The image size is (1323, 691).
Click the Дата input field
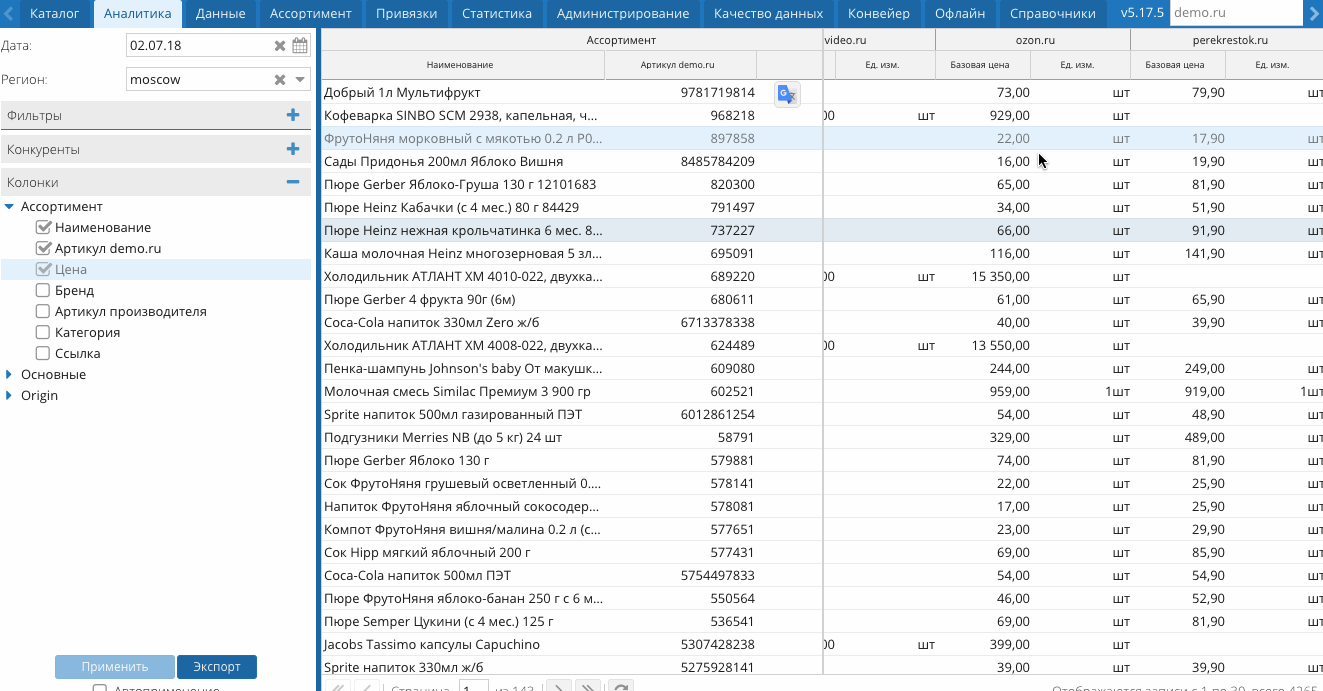199,46
